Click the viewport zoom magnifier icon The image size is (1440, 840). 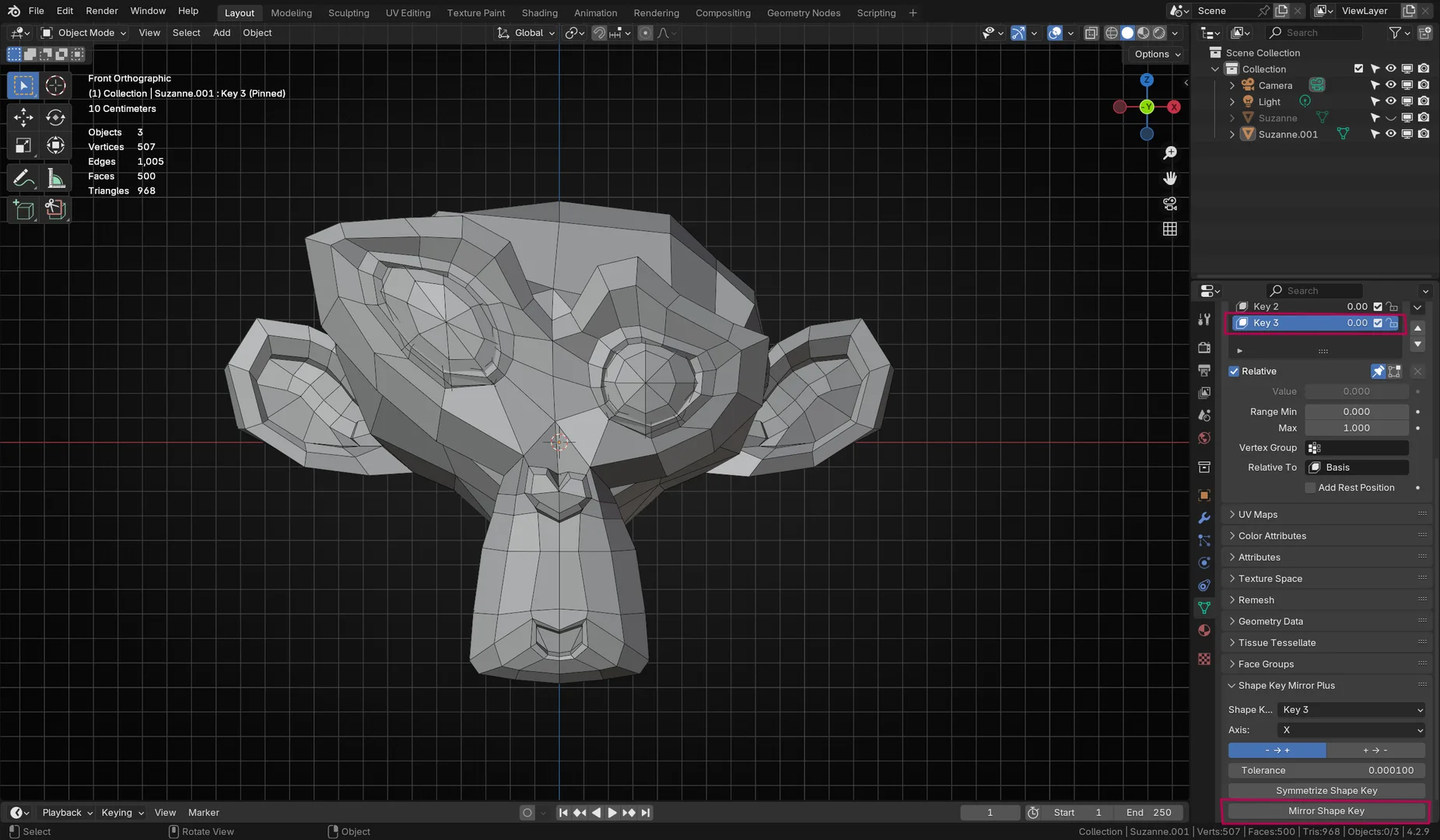pyautogui.click(x=1169, y=153)
